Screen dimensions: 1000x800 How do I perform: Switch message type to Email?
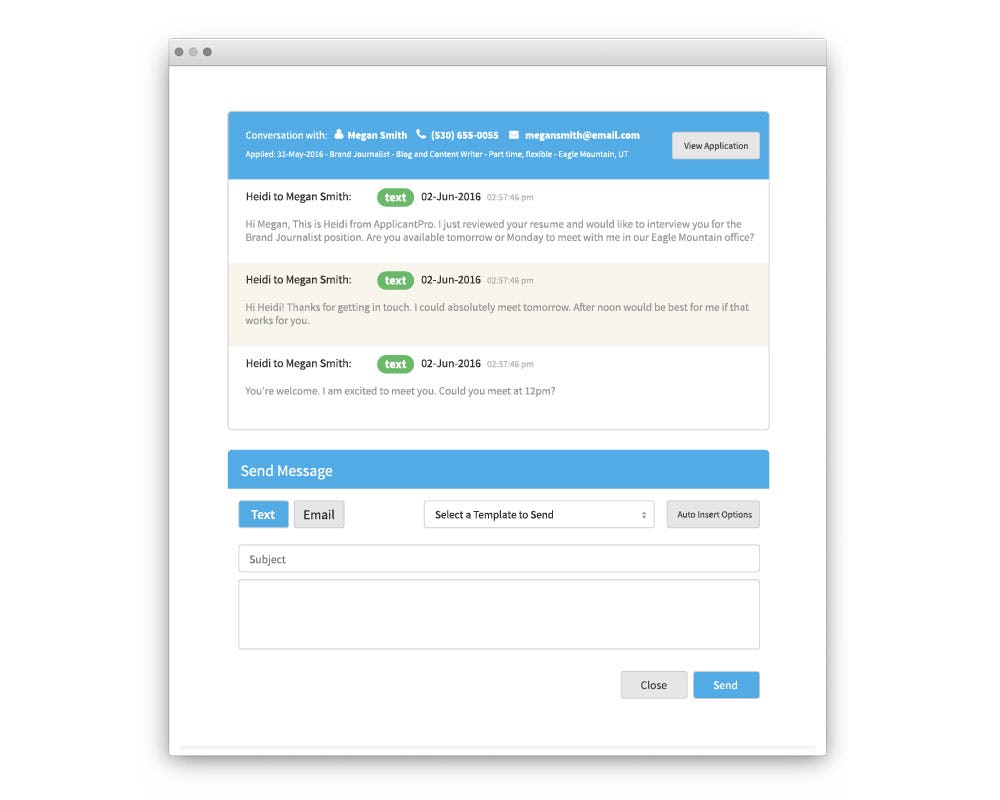tap(319, 514)
